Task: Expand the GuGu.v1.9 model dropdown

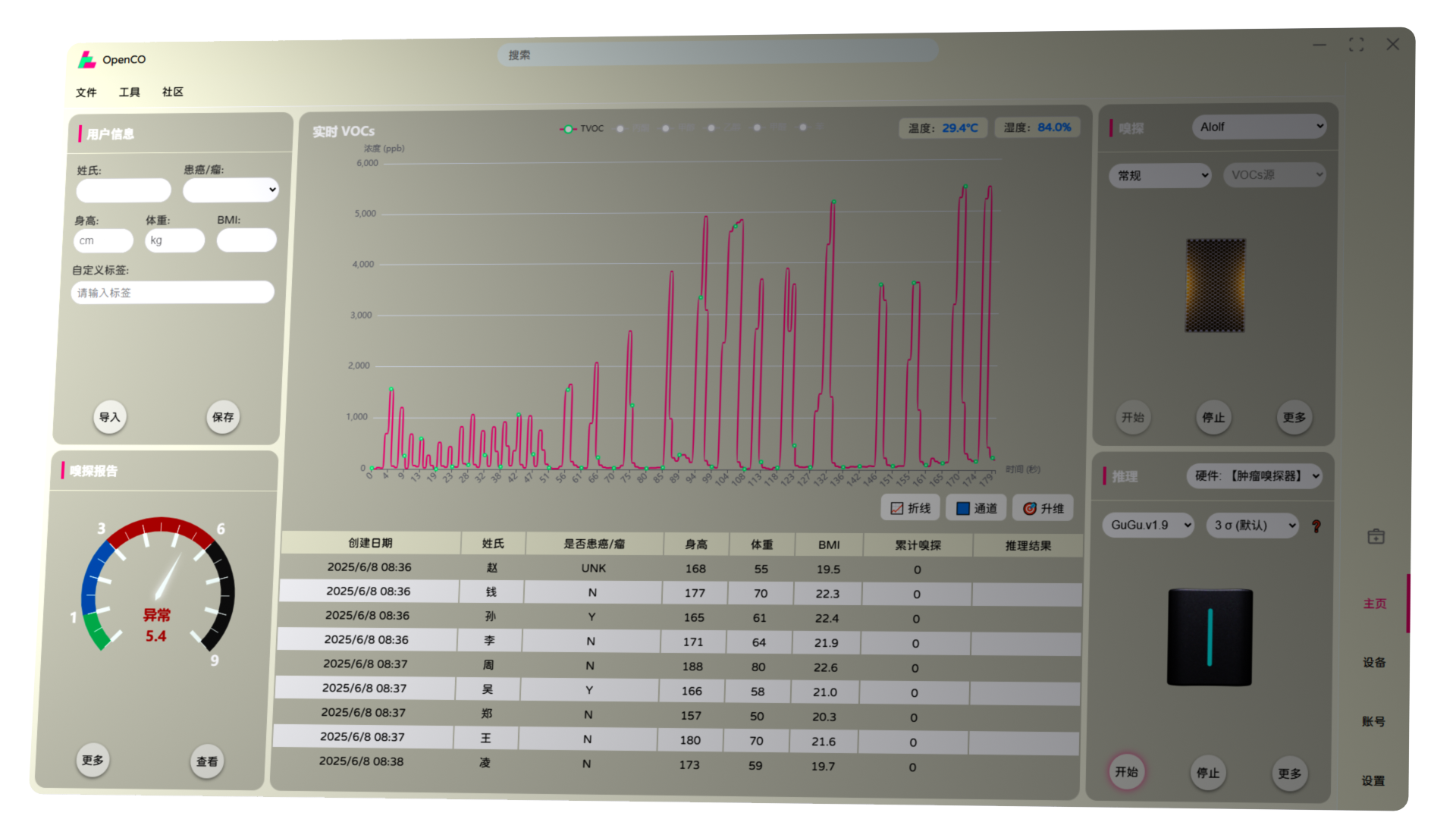Action: coord(1148,525)
